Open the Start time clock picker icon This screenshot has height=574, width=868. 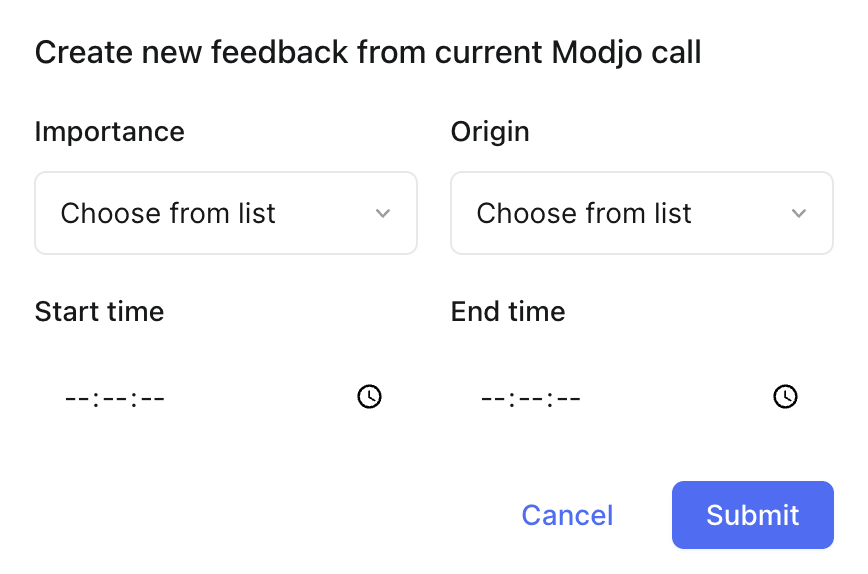(x=369, y=396)
